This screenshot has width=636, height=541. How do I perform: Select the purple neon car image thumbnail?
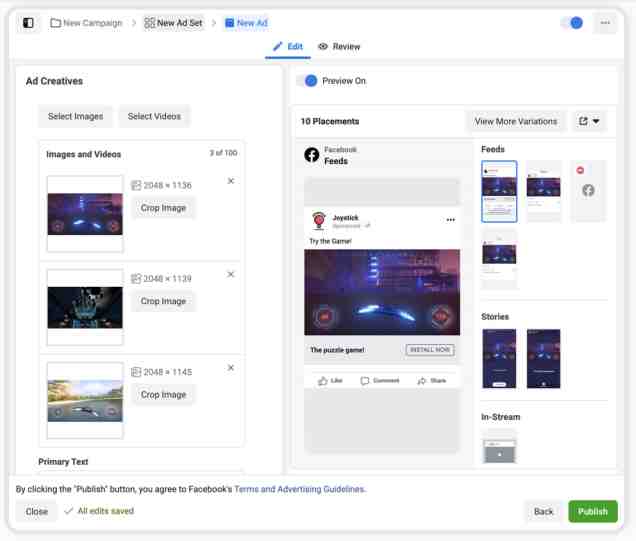coord(85,214)
